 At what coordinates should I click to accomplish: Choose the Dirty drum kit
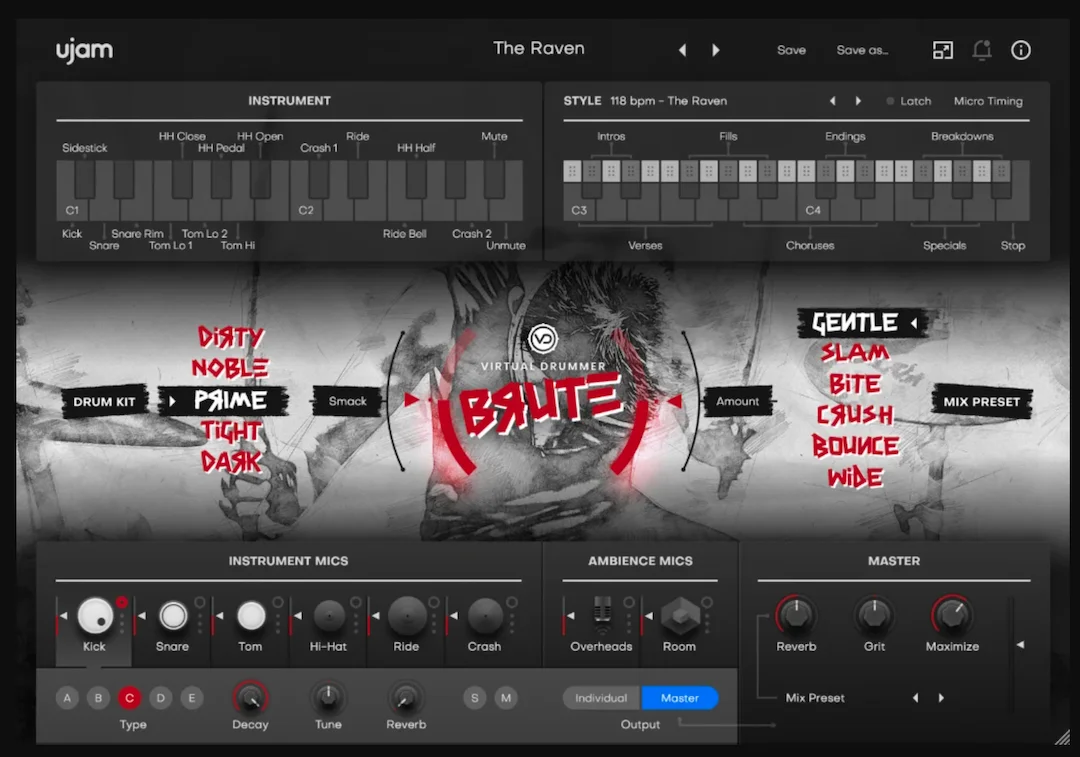coord(231,338)
